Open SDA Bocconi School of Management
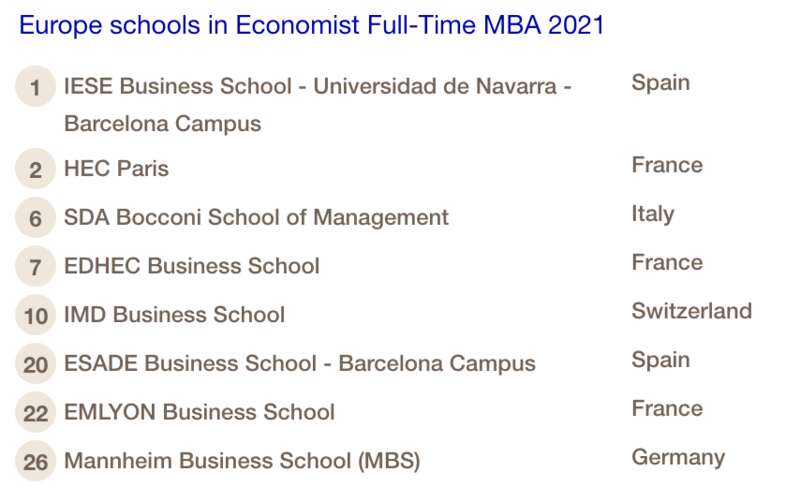 (256, 218)
